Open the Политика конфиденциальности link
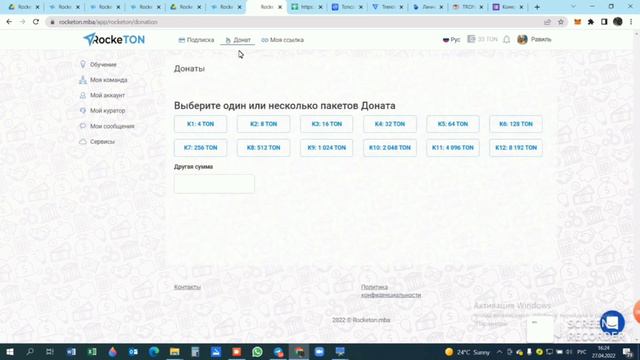The height and width of the screenshot is (360, 640). 391,291
